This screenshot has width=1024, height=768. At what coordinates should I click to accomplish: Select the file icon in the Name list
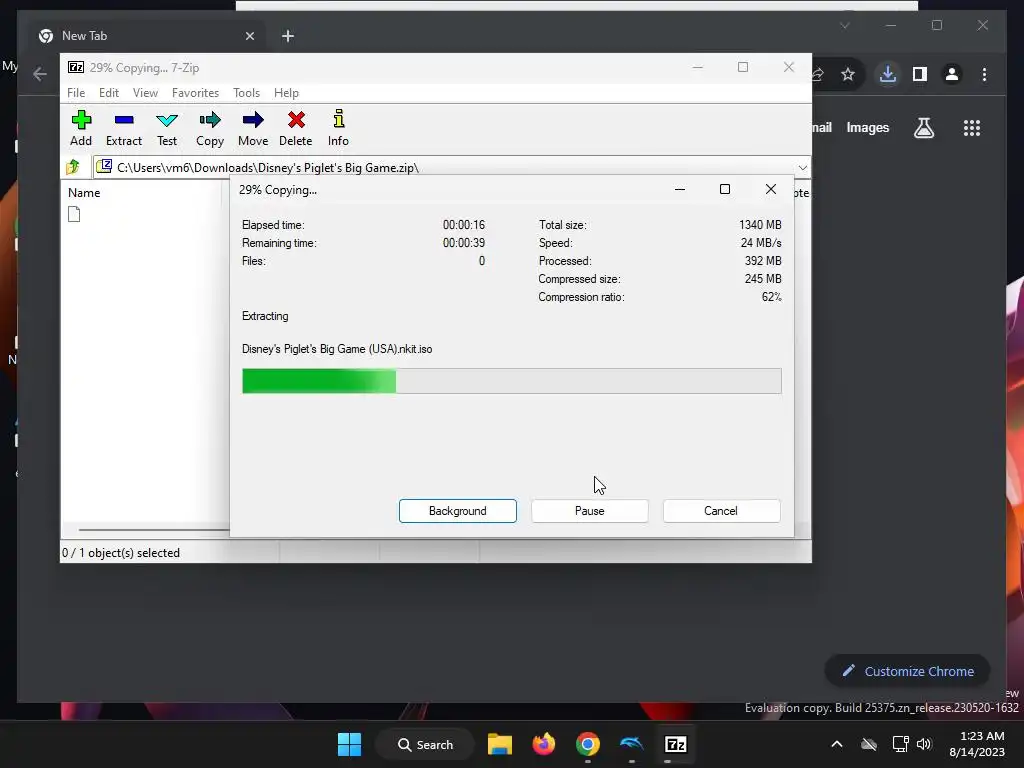(x=74, y=214)
